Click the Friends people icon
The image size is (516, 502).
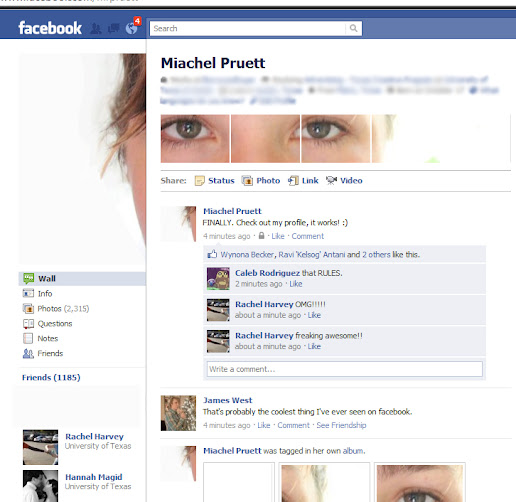[28, 354]
